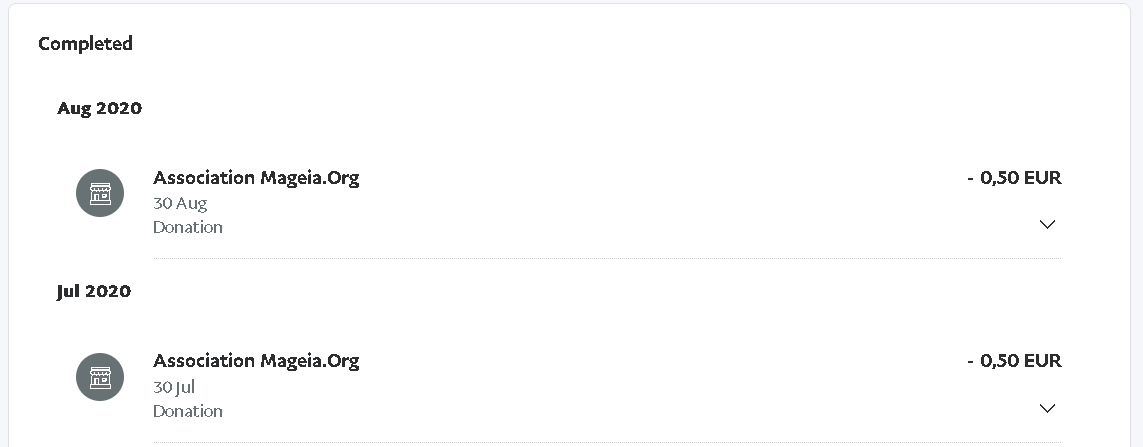Image resolution: width=1143 pixels, height=447 pixels.
Task: Click the Donation label under 30 Jul
Action: coord(188,411)
